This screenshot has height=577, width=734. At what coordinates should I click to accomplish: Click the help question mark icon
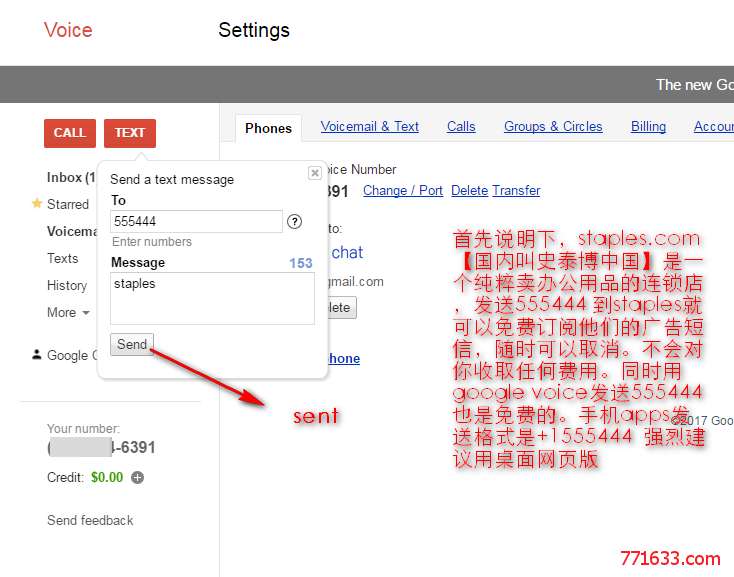coord(294,221)
